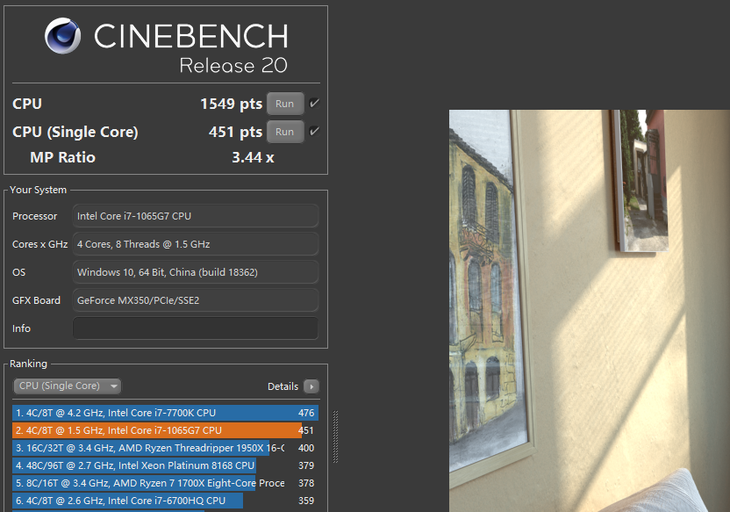
Task: Toggle the CPU (Single Core) test checkbox
Action: [x=315, y=132]
